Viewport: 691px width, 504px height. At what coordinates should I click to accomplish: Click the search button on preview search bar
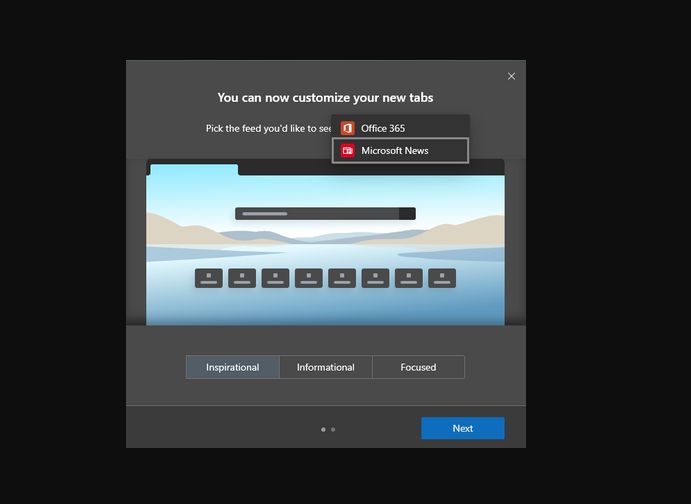click(407, 213)
